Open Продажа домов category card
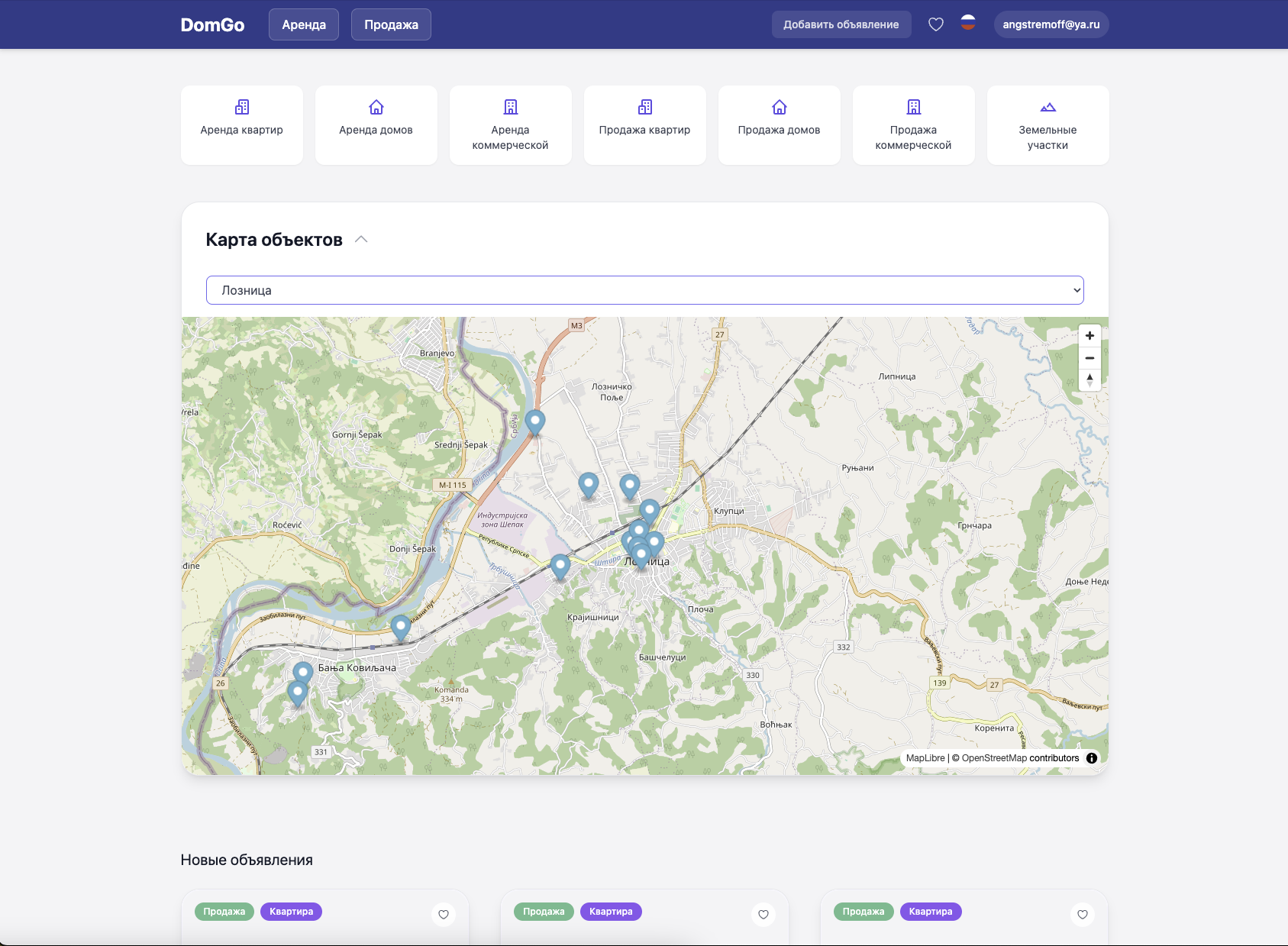 tap(779, 125)
